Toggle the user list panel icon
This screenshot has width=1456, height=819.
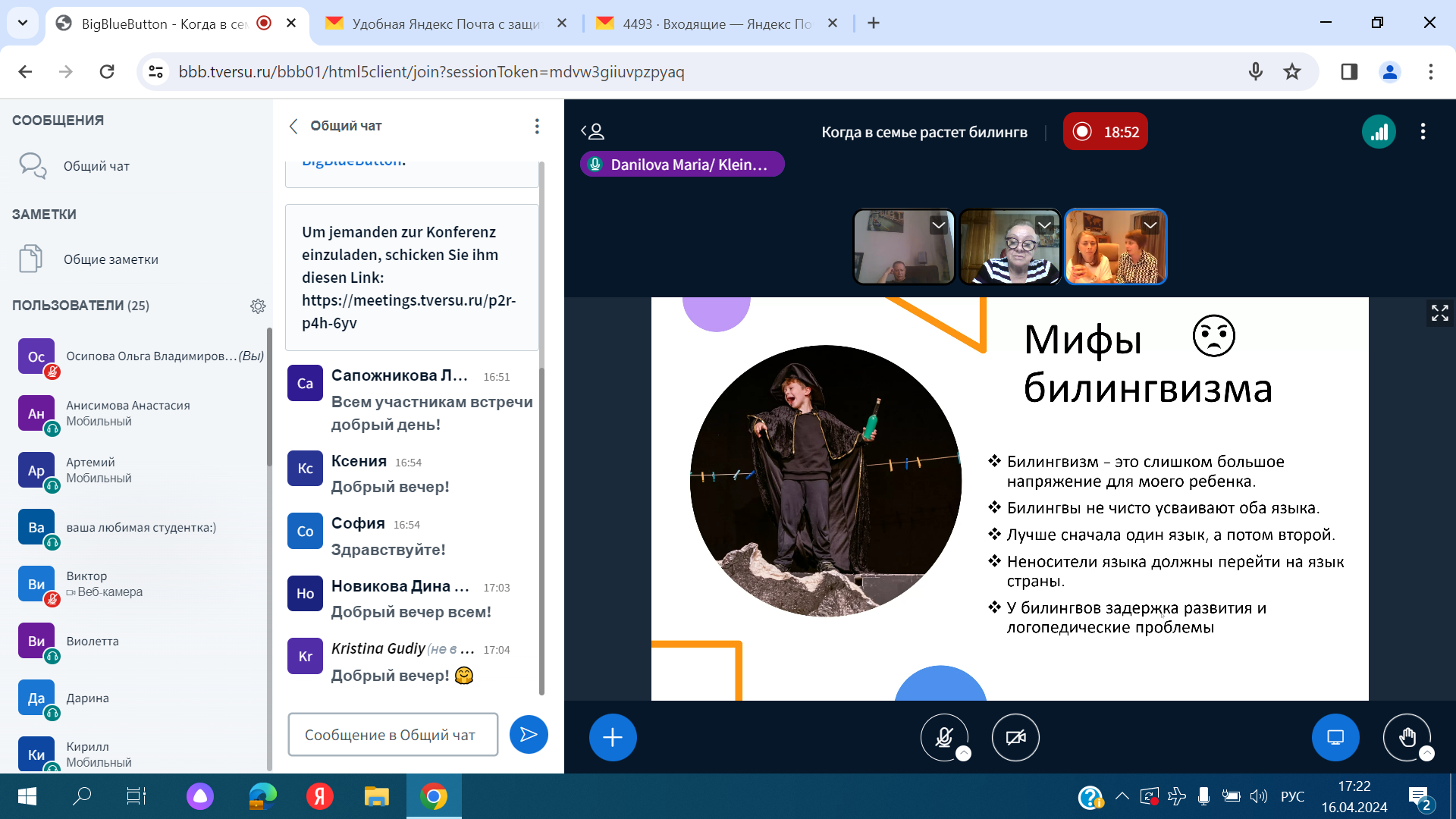593,132
